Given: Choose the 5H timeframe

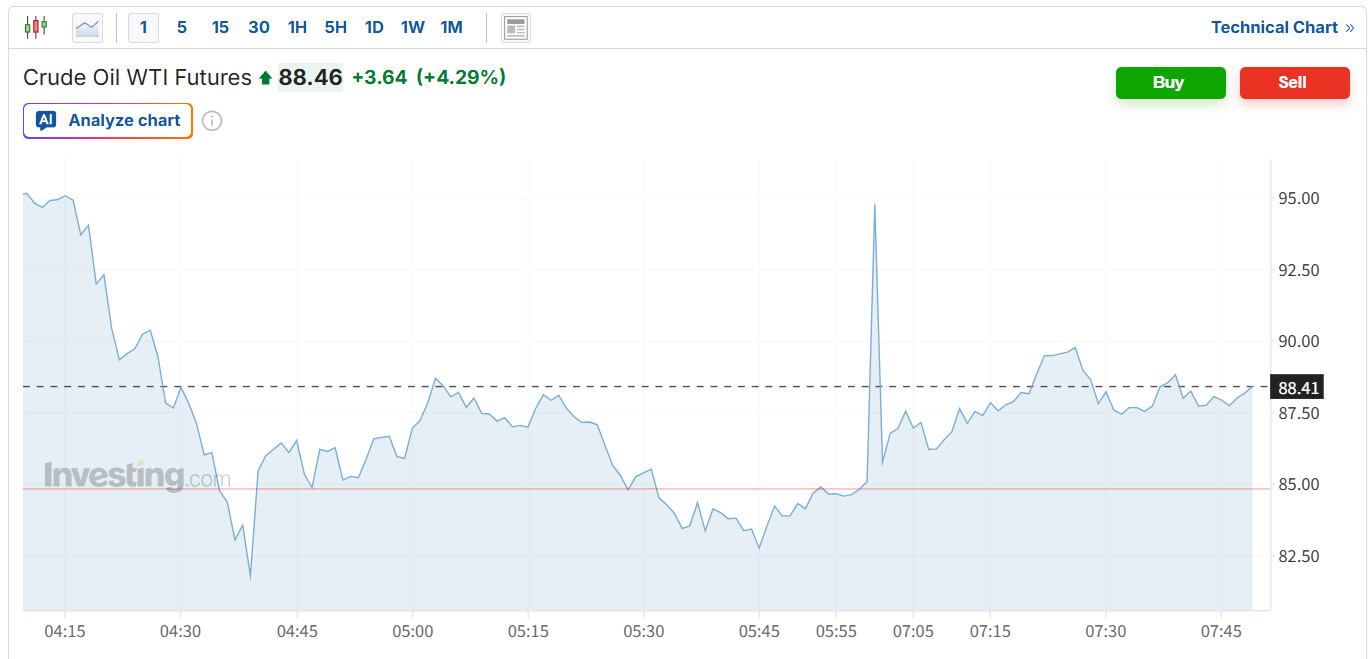Looking at the screenshot, I should pyautogui.click(x=335, y=28).
